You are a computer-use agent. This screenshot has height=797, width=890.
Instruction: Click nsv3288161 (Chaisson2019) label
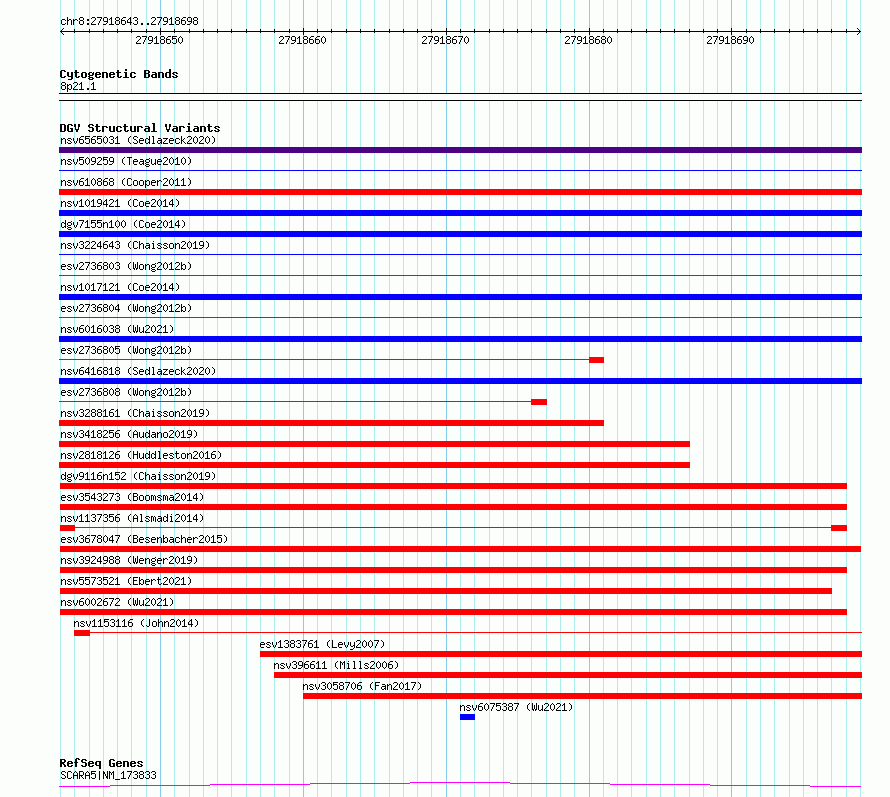(135, 413)
